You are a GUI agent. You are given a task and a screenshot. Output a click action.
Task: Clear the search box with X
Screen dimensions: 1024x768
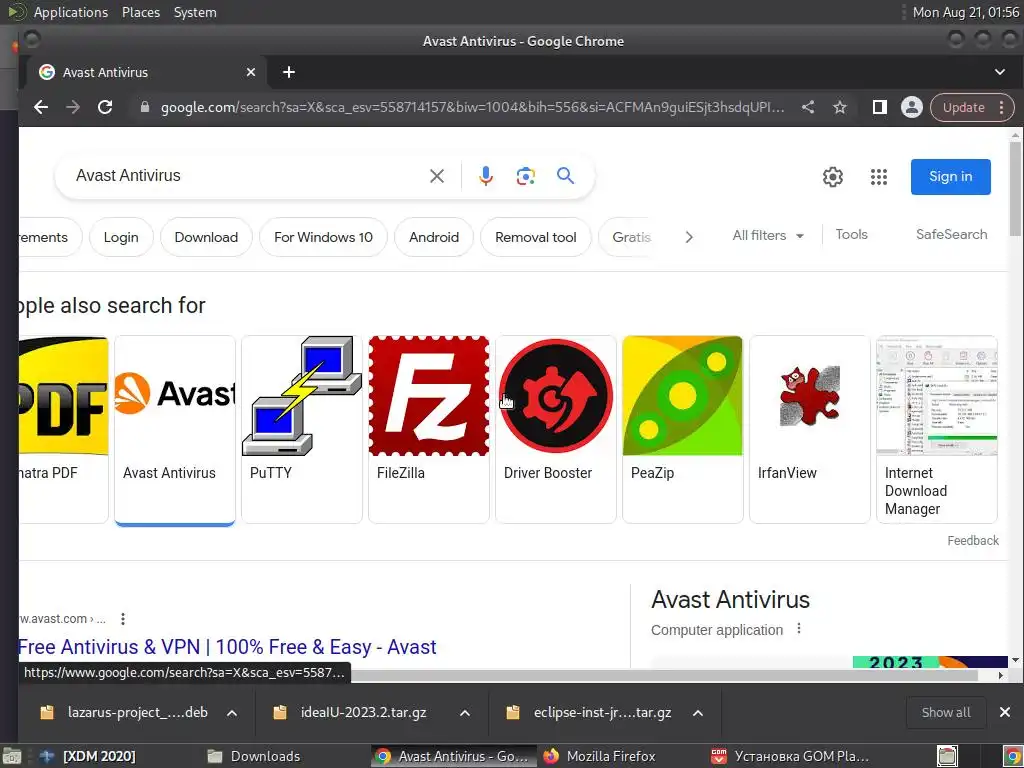437,176
